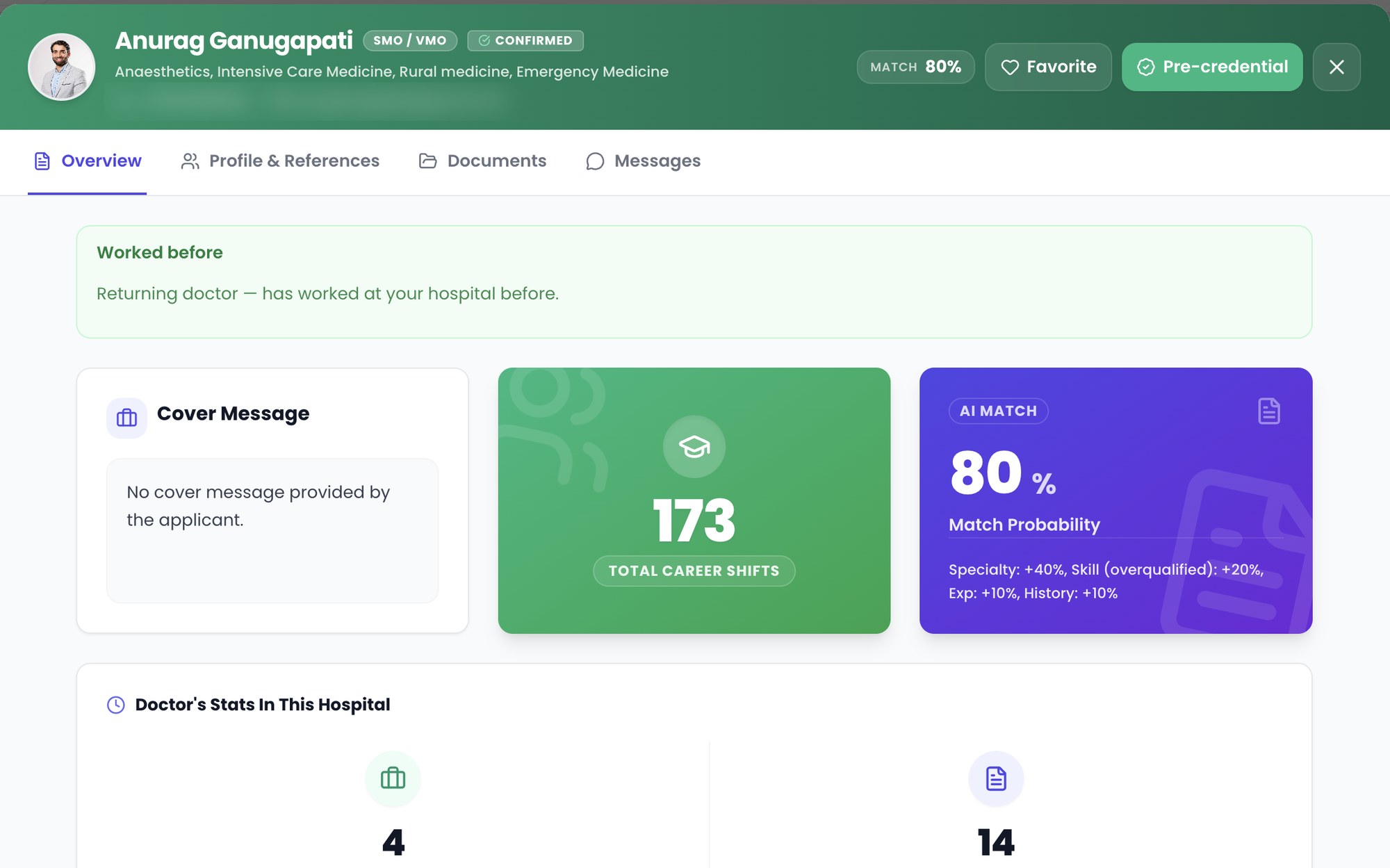Click the speech bubble icon on Messages
The width and height of the screenshot is (1390, 868).
click(x=595, y=161)
